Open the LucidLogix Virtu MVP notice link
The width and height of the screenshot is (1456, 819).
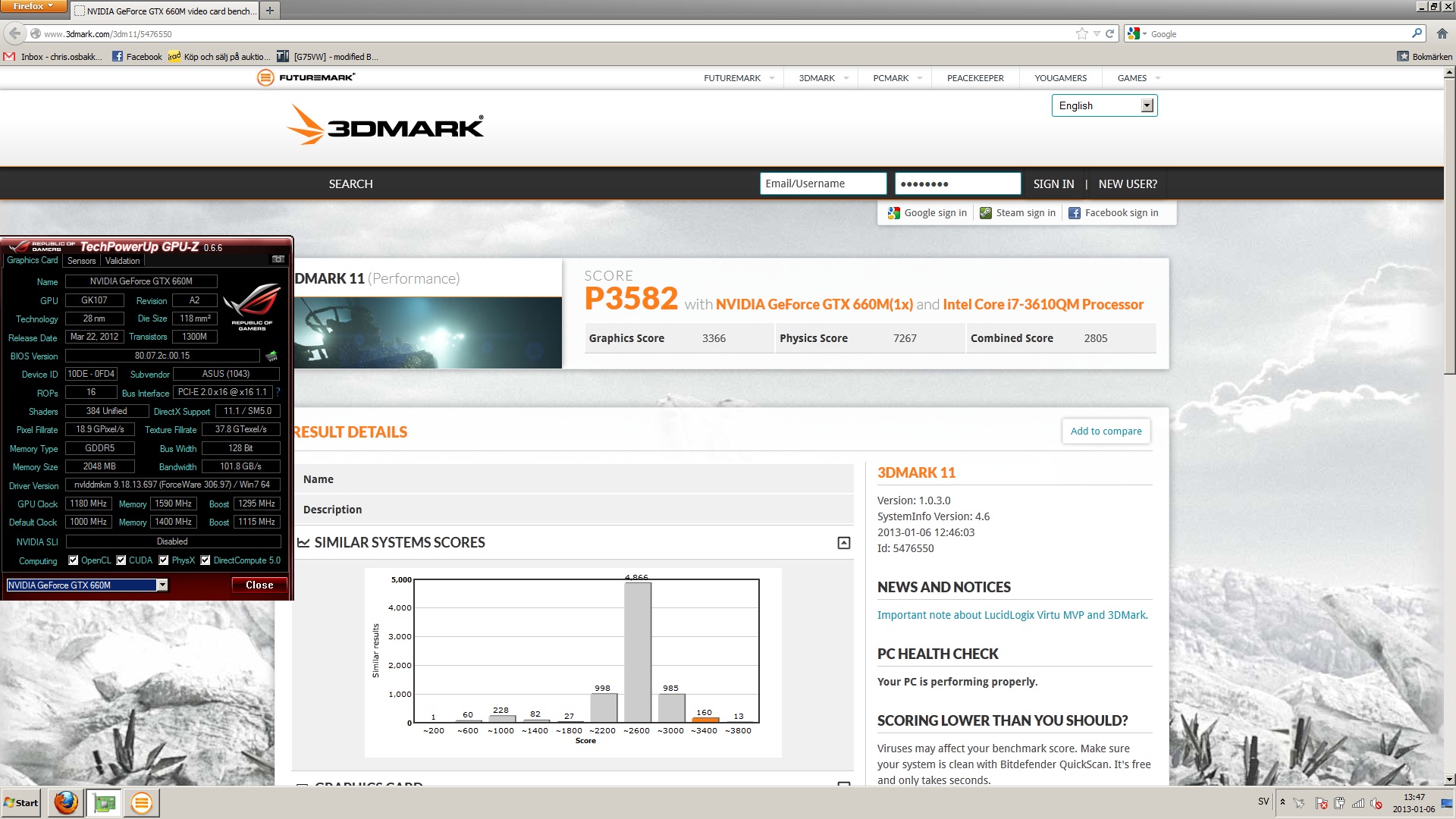point(1012,615)
